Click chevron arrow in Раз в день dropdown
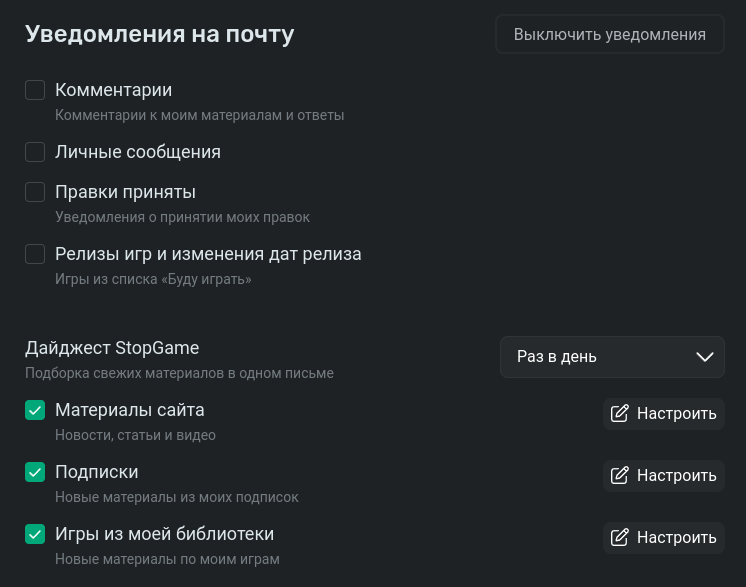Image resolution: width=746 pixels, height=587 pixels. coord(705,357)
